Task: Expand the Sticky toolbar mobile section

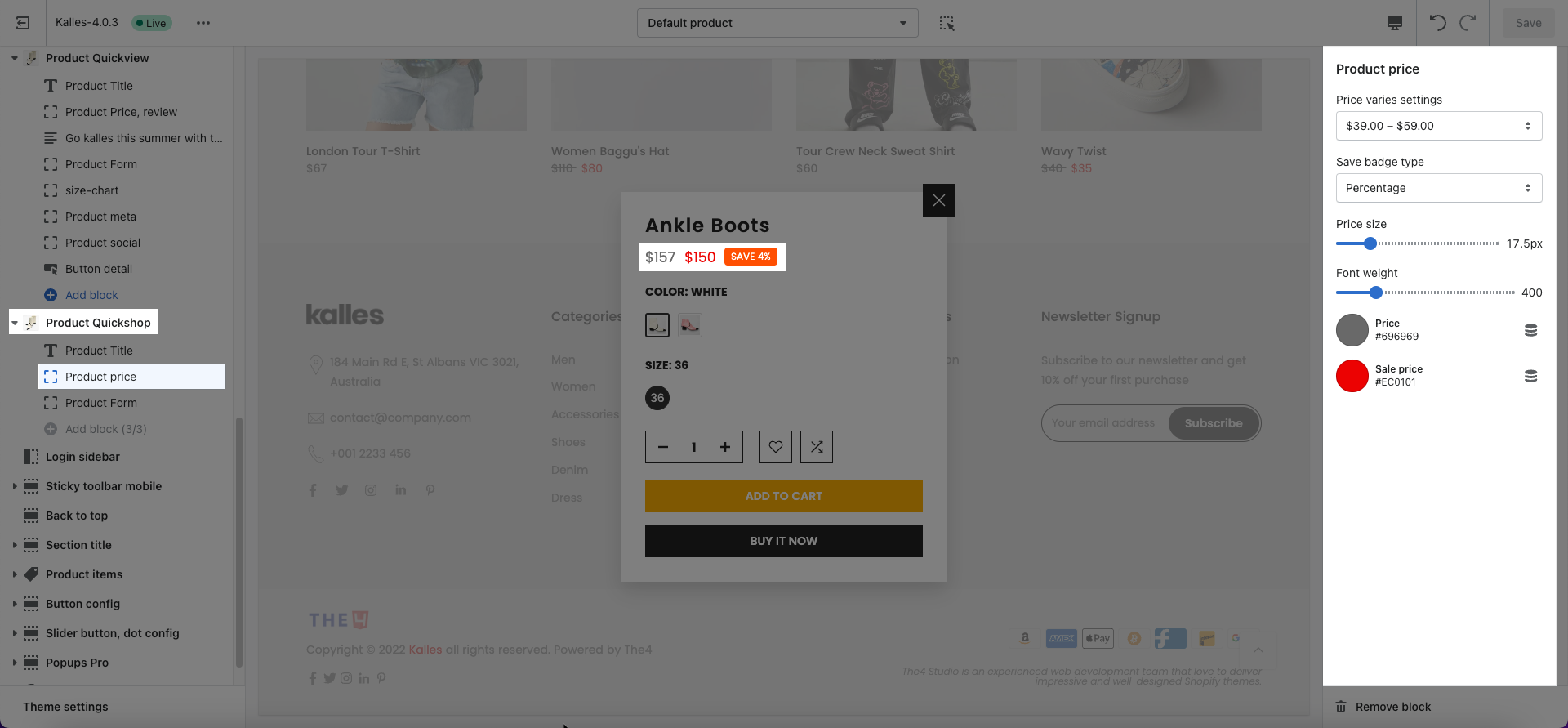Action: (15, 486)
